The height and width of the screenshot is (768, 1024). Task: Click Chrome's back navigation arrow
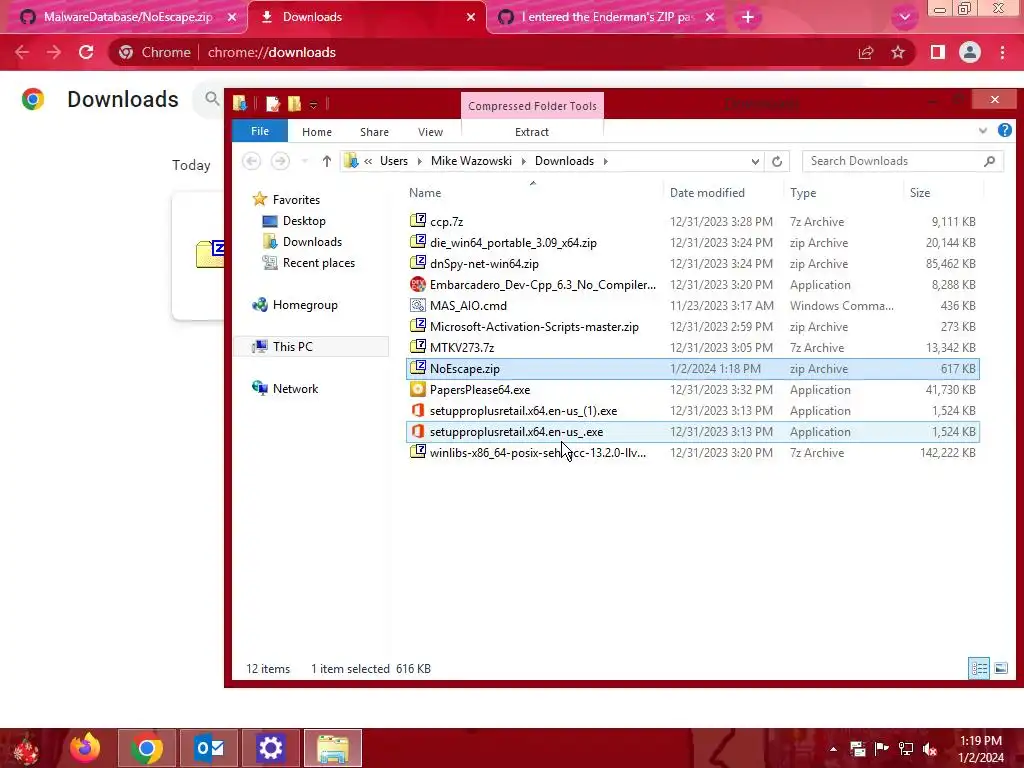click(22, 52)
